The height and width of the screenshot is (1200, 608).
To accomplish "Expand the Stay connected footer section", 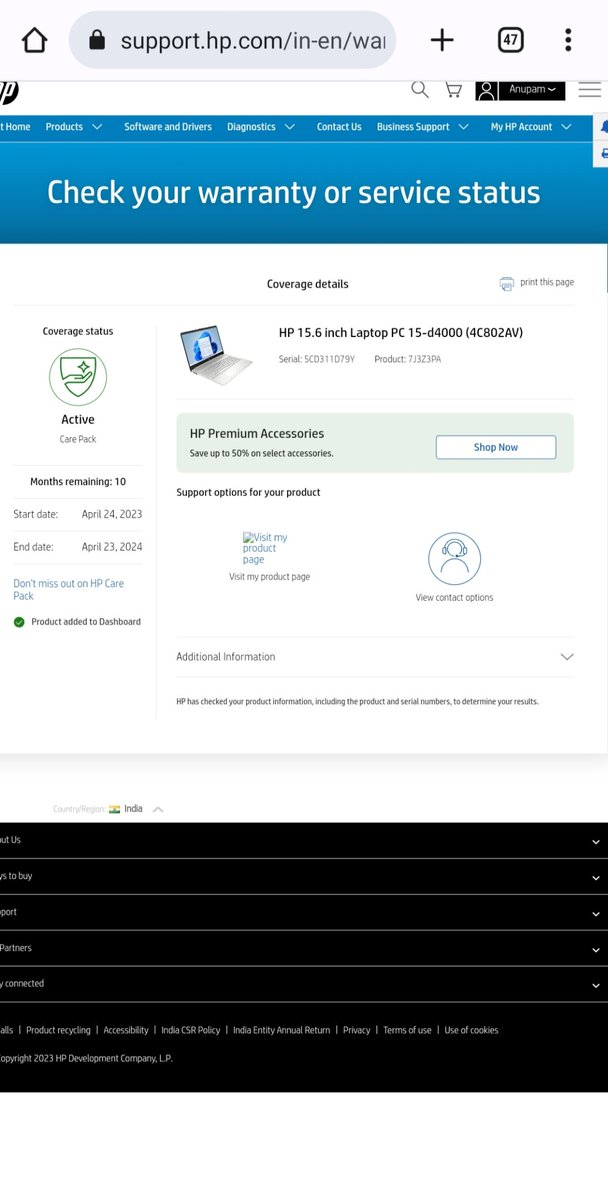I will 304,984.
